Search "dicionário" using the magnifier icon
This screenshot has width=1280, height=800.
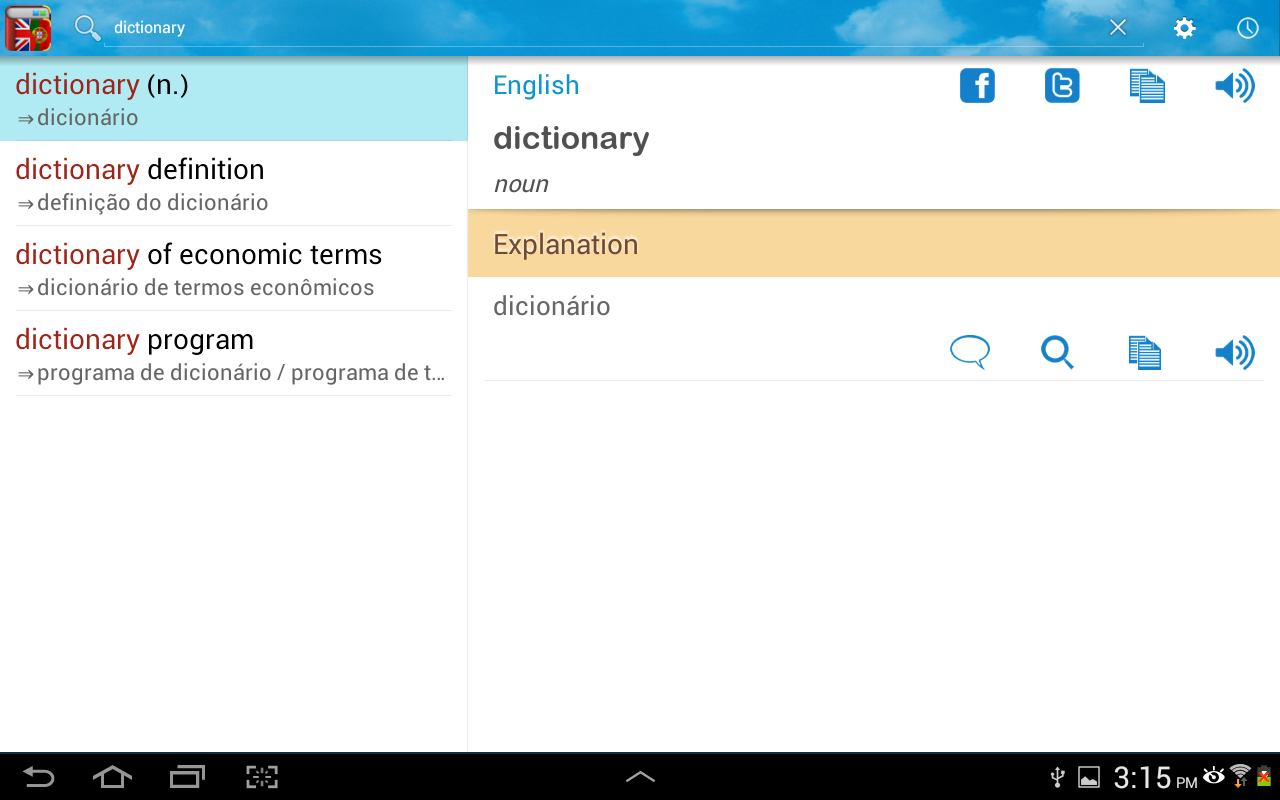(1058, 353)
